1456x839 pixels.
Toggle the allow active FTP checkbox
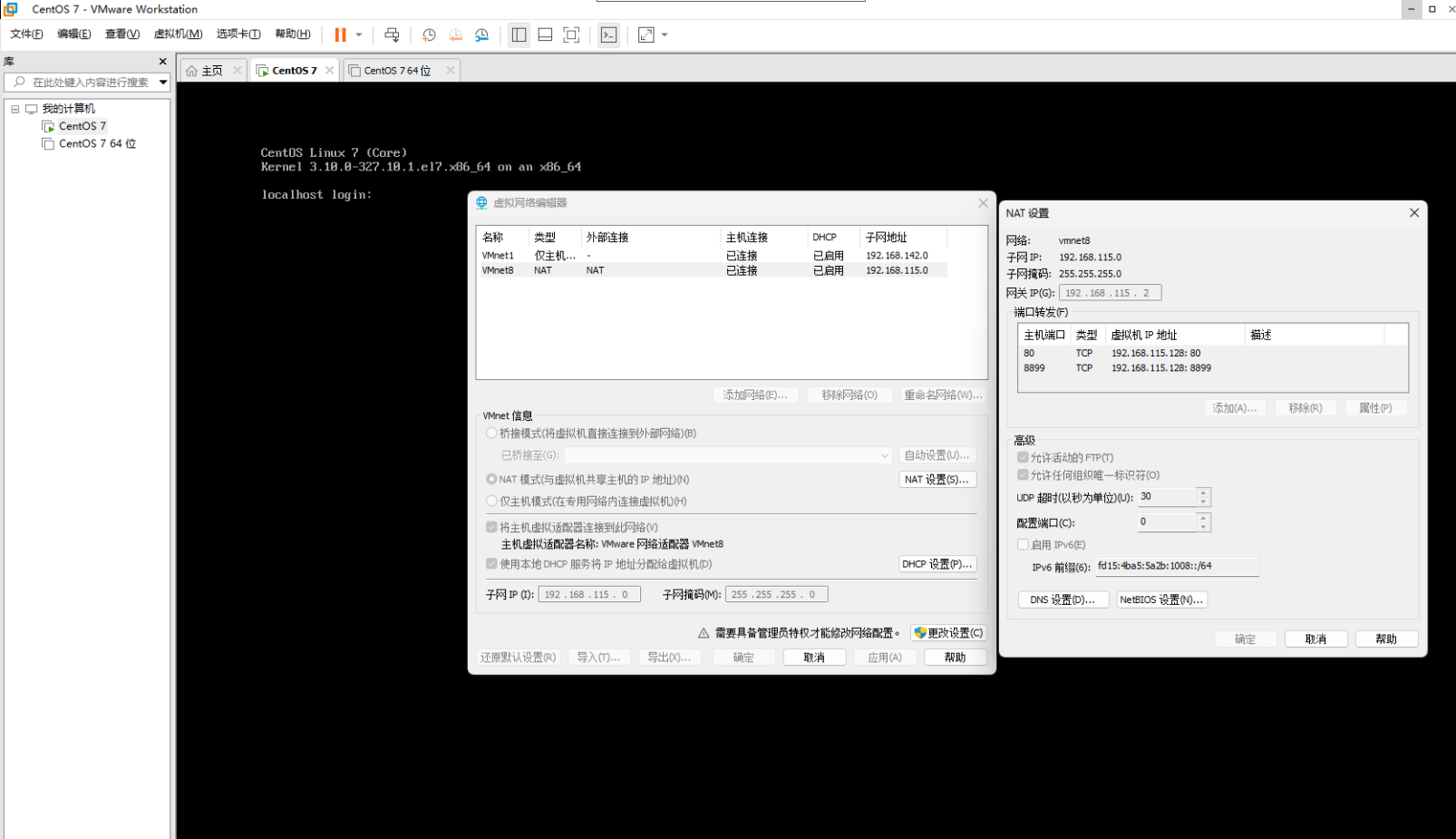tap(1023, 457)
